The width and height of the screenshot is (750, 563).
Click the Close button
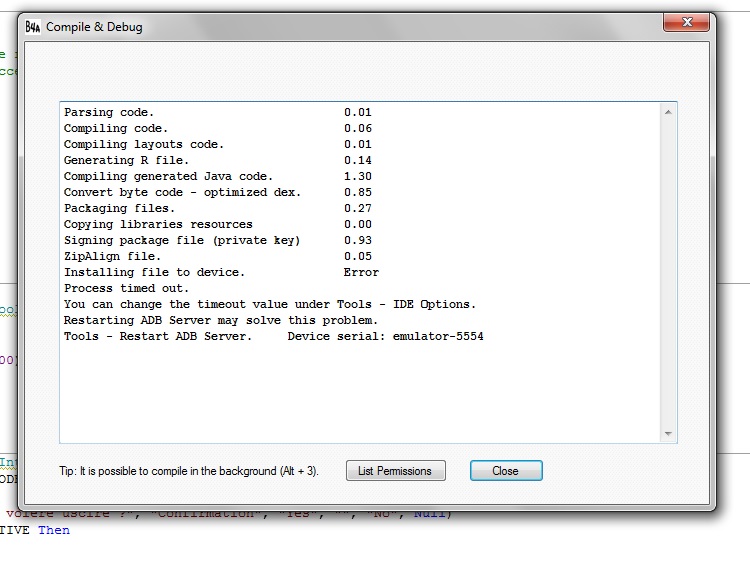506,471
